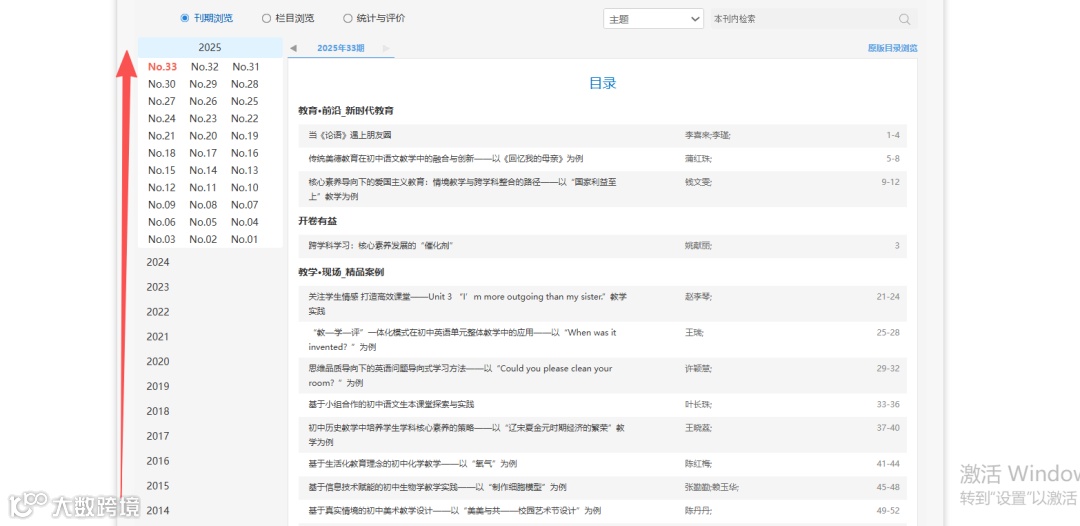Open article on 《回忆我的母亲》
Screen dimensions: 1080x526
tap(446, 158)
